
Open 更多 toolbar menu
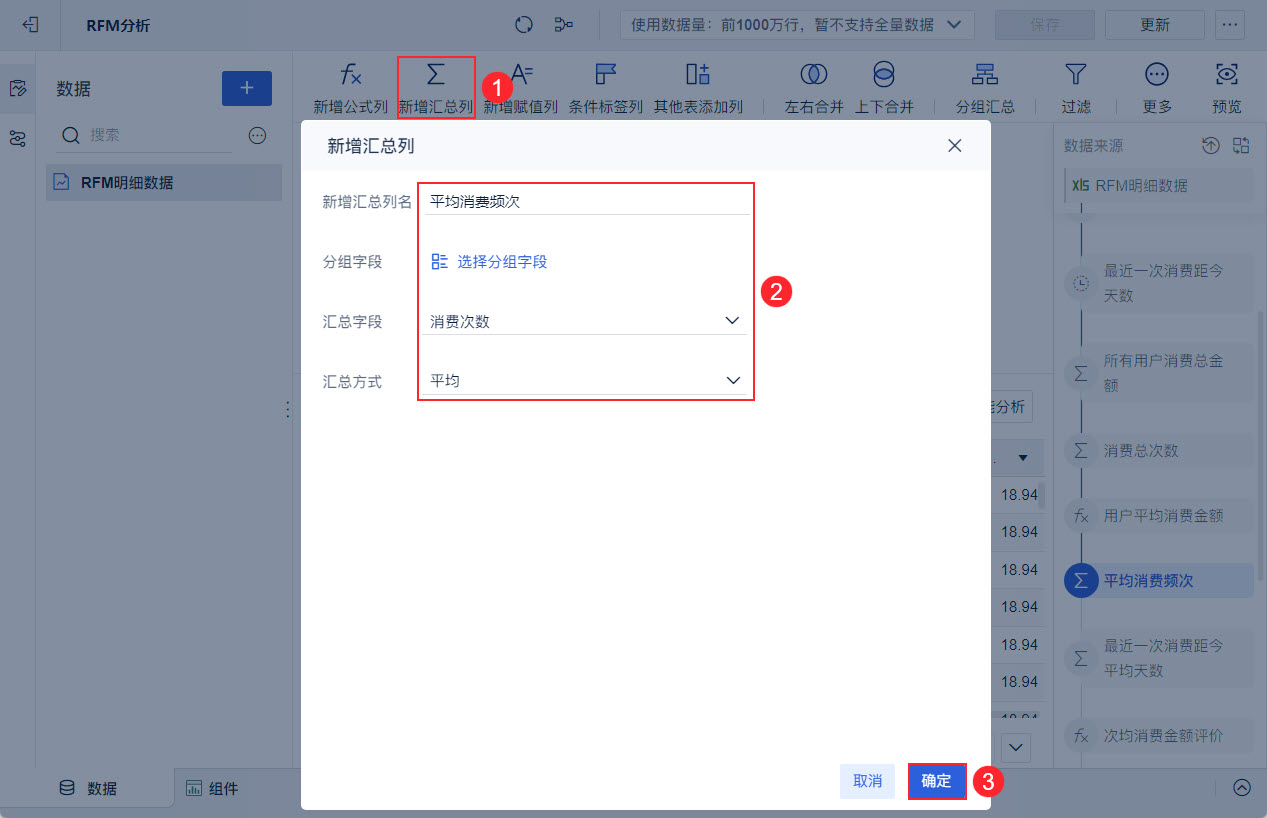(x=1157, y=88)
